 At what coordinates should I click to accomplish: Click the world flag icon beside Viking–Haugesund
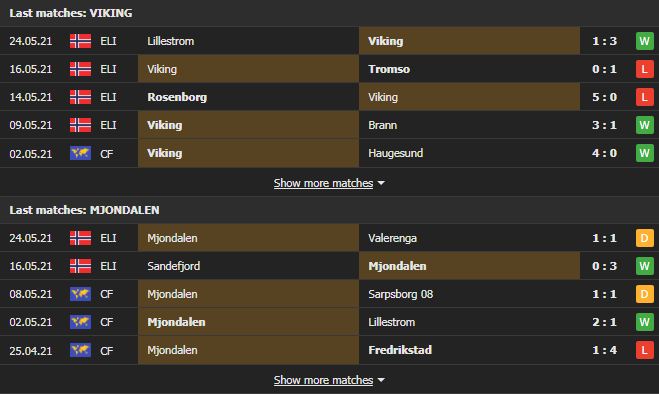(x=80, y=153)
